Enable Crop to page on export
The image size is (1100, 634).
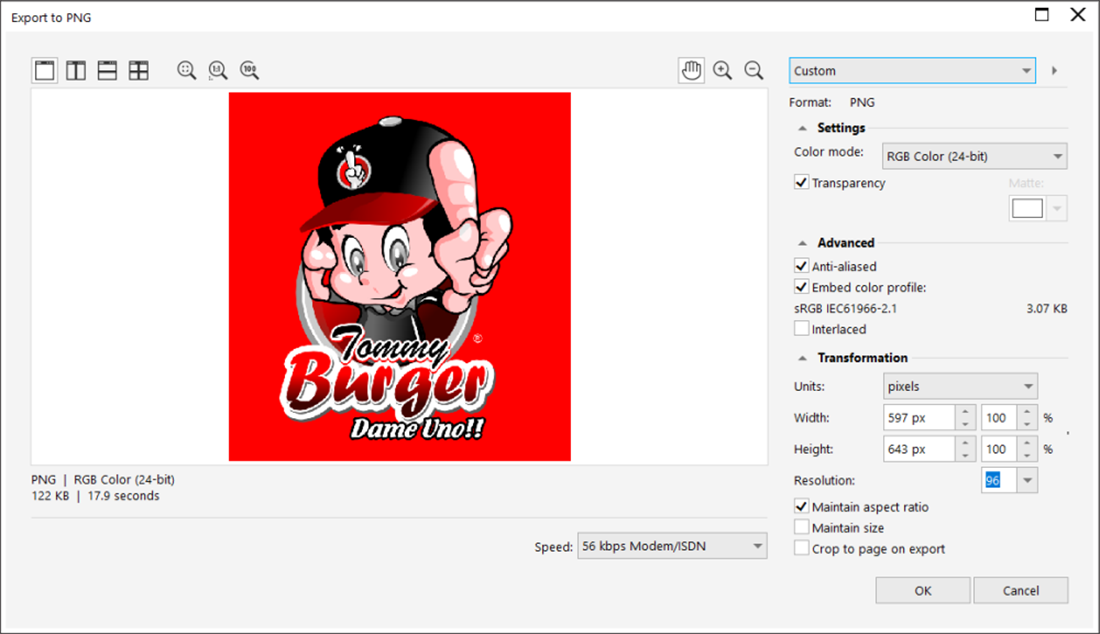pos(802,548)
